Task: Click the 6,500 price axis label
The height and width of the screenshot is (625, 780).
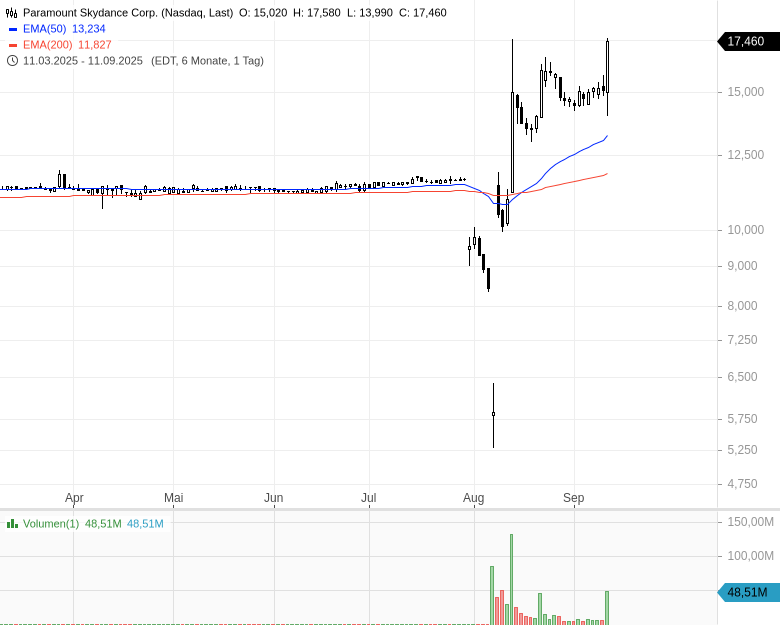Action: (x=742, y=377)
